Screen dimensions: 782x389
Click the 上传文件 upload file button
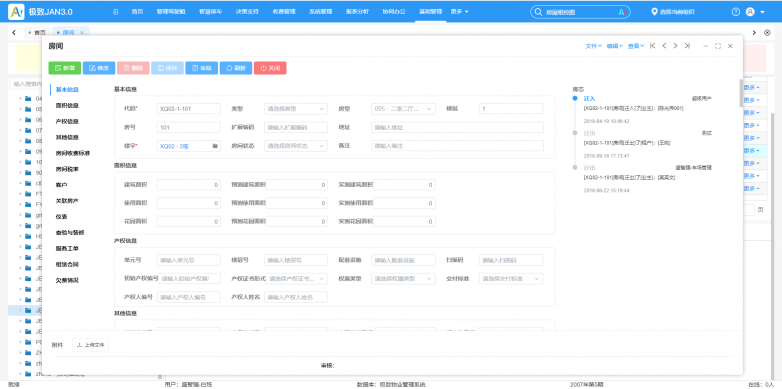[90, 345]
